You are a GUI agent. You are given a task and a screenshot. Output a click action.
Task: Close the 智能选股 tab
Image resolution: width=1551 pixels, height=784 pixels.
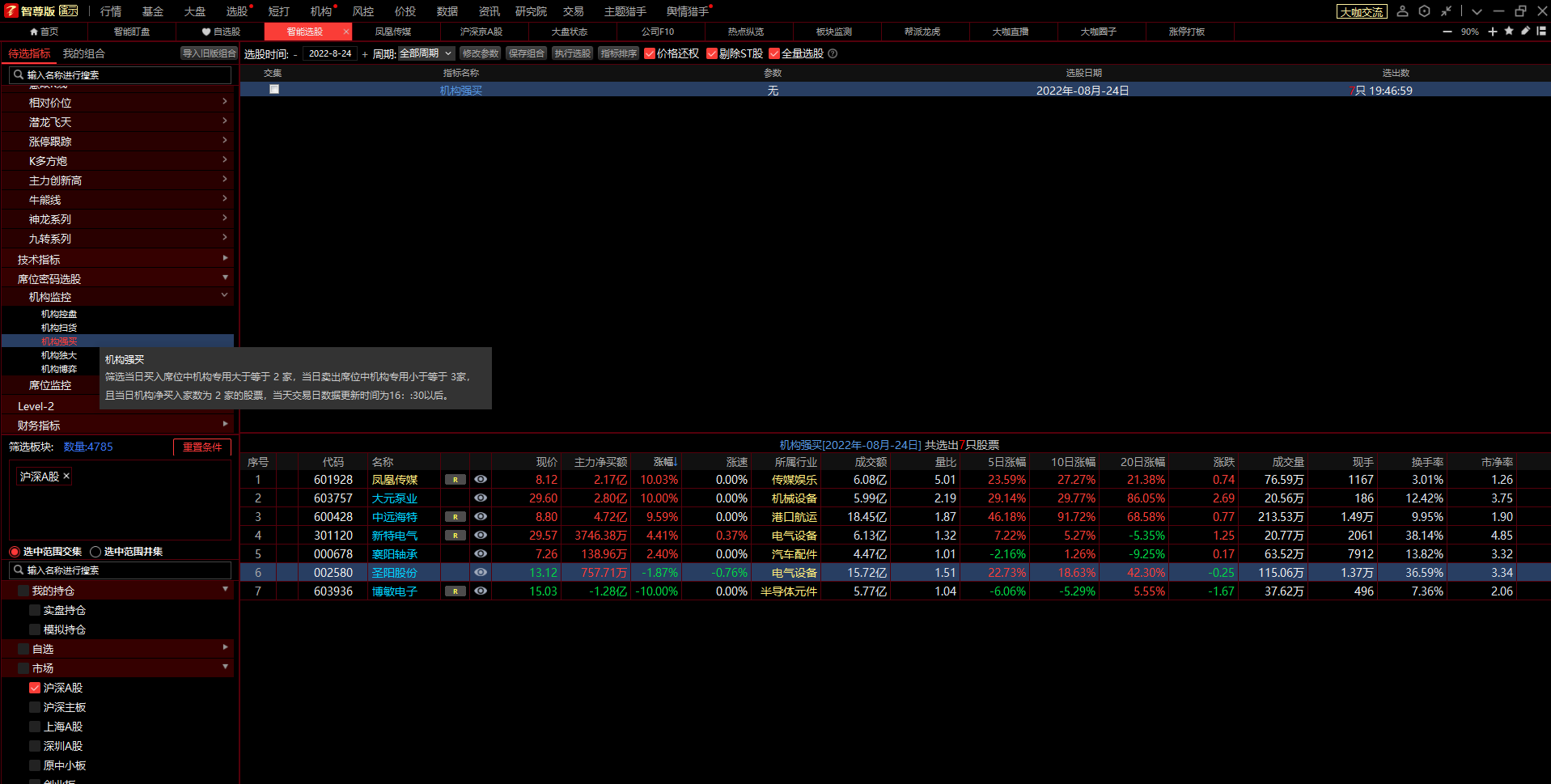click(x=346, y=32)
